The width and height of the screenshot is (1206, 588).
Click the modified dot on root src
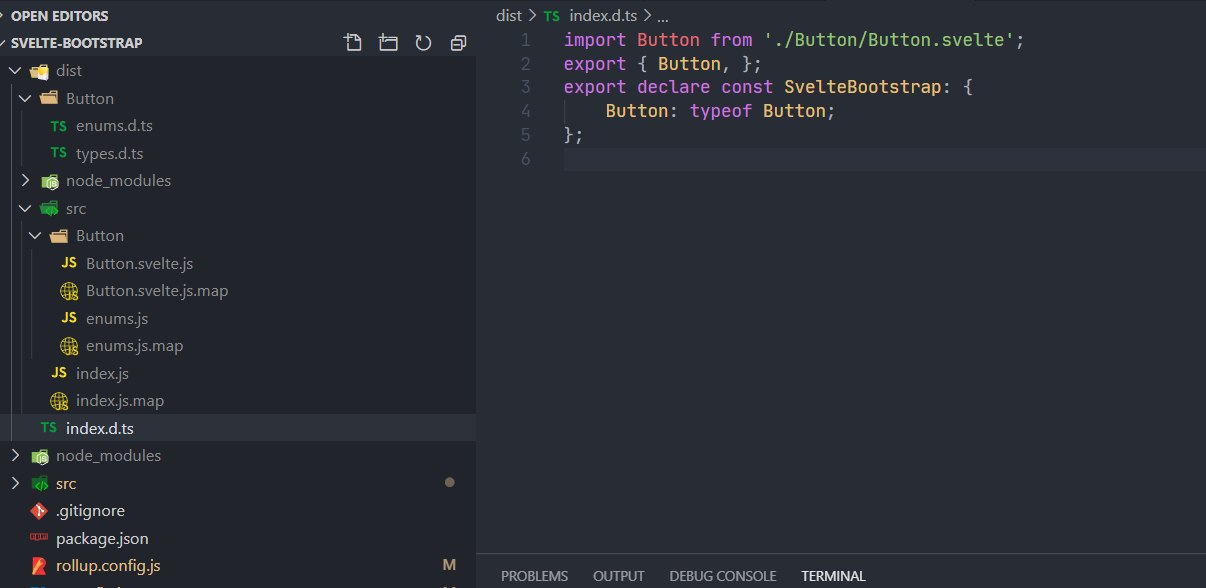[450, 483]
